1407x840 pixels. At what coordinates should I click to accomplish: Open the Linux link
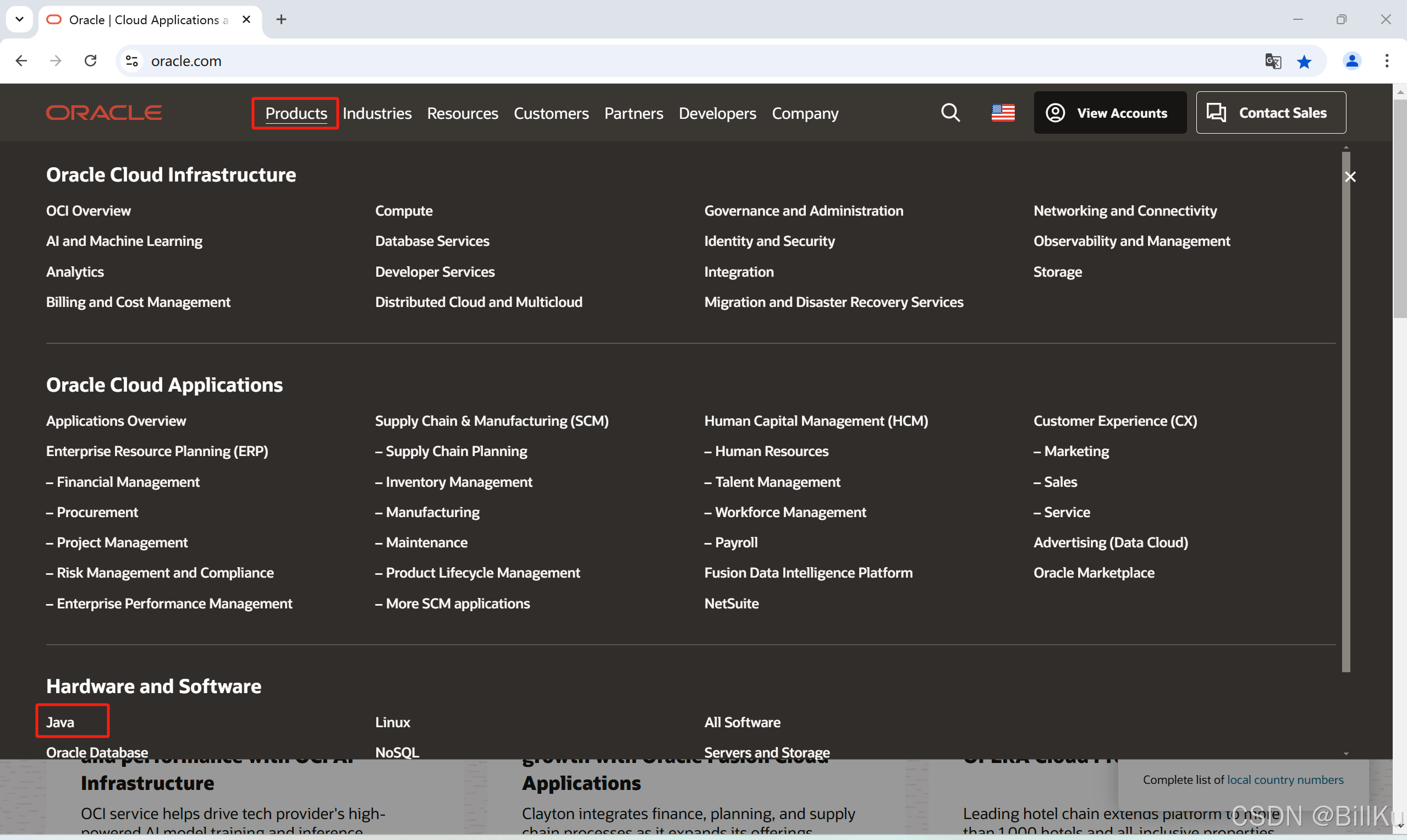coord(392,722)
